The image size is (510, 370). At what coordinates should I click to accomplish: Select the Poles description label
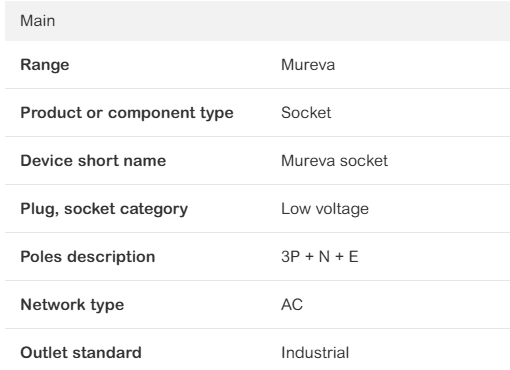(88, 257)
